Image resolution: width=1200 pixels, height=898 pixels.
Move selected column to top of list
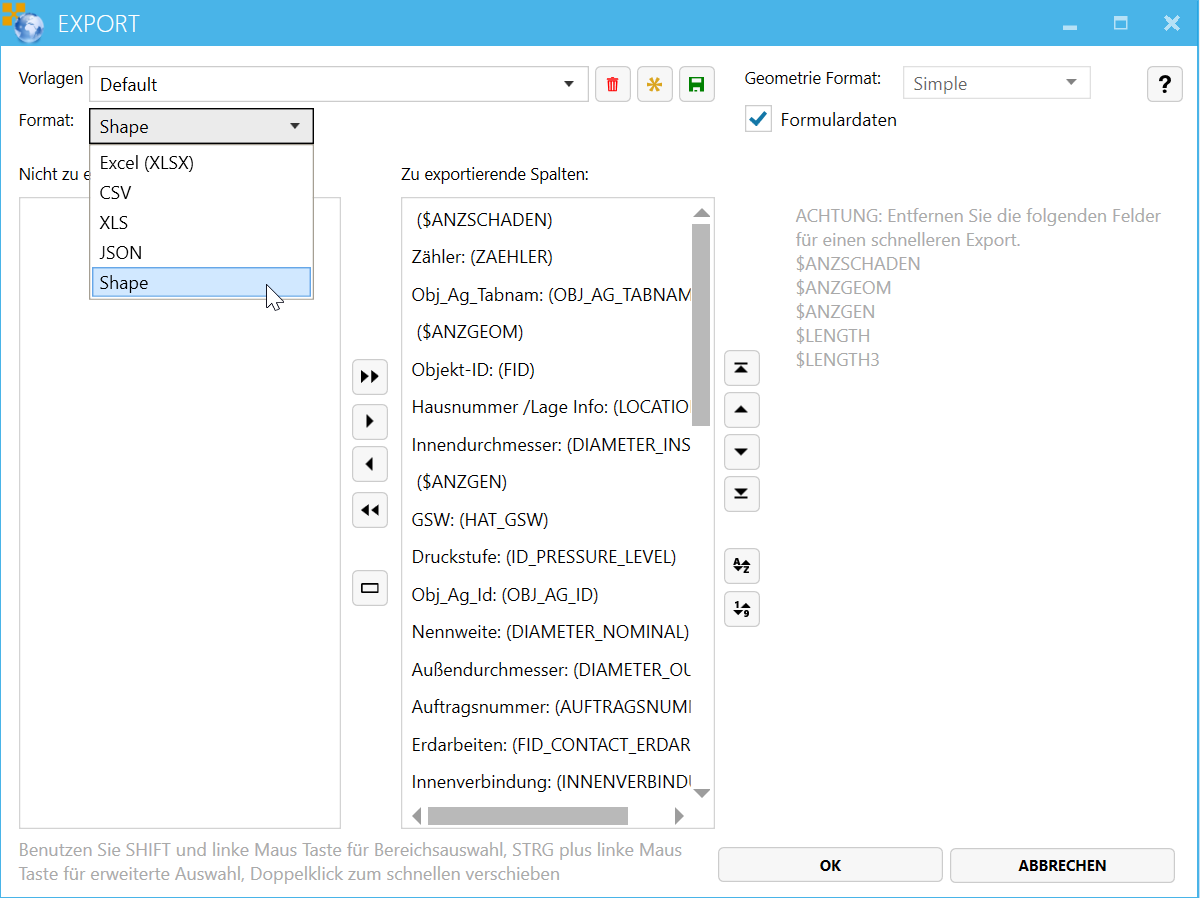(741, 368)
